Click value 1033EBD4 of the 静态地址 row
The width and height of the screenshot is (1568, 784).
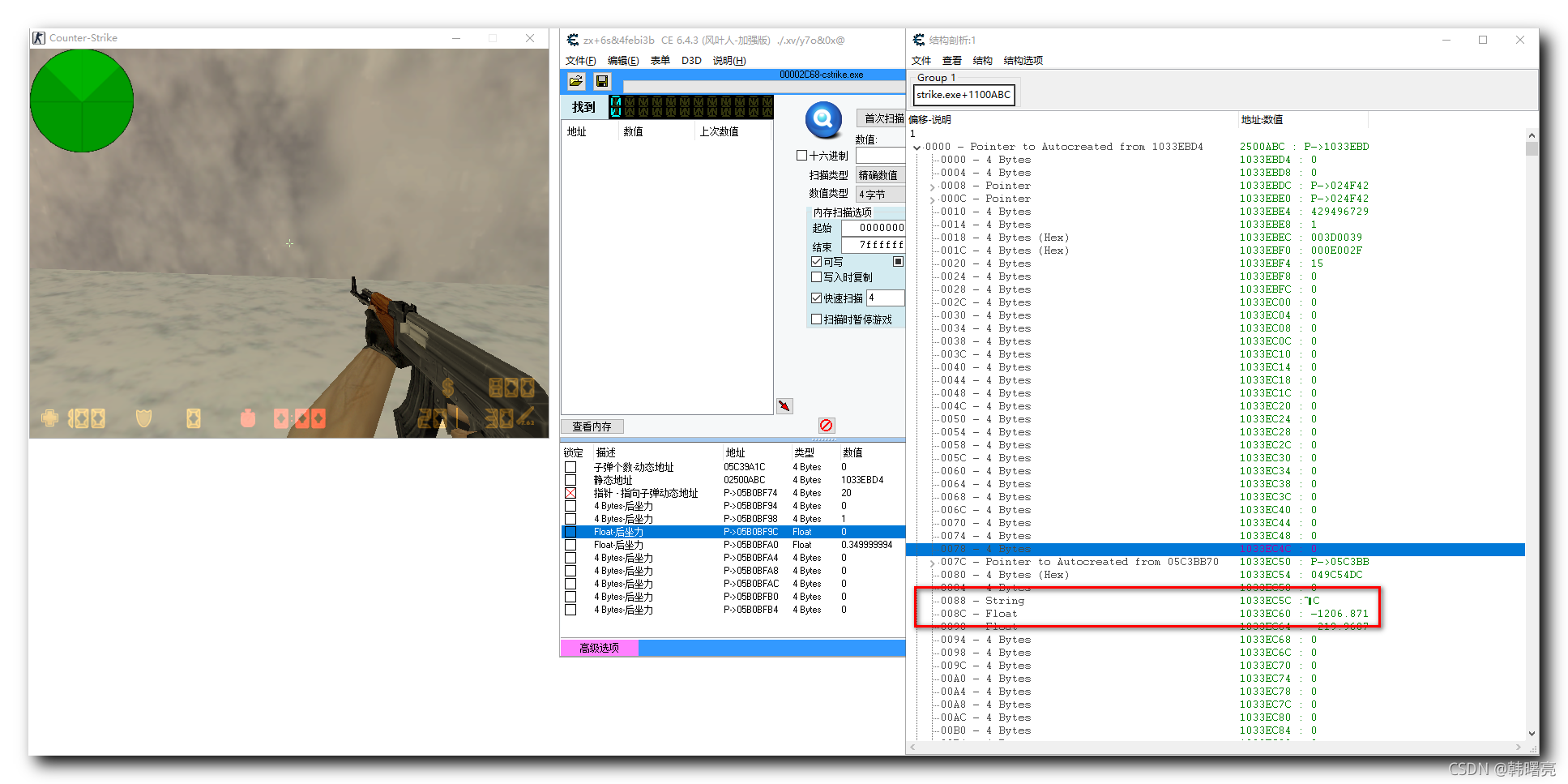862,480
